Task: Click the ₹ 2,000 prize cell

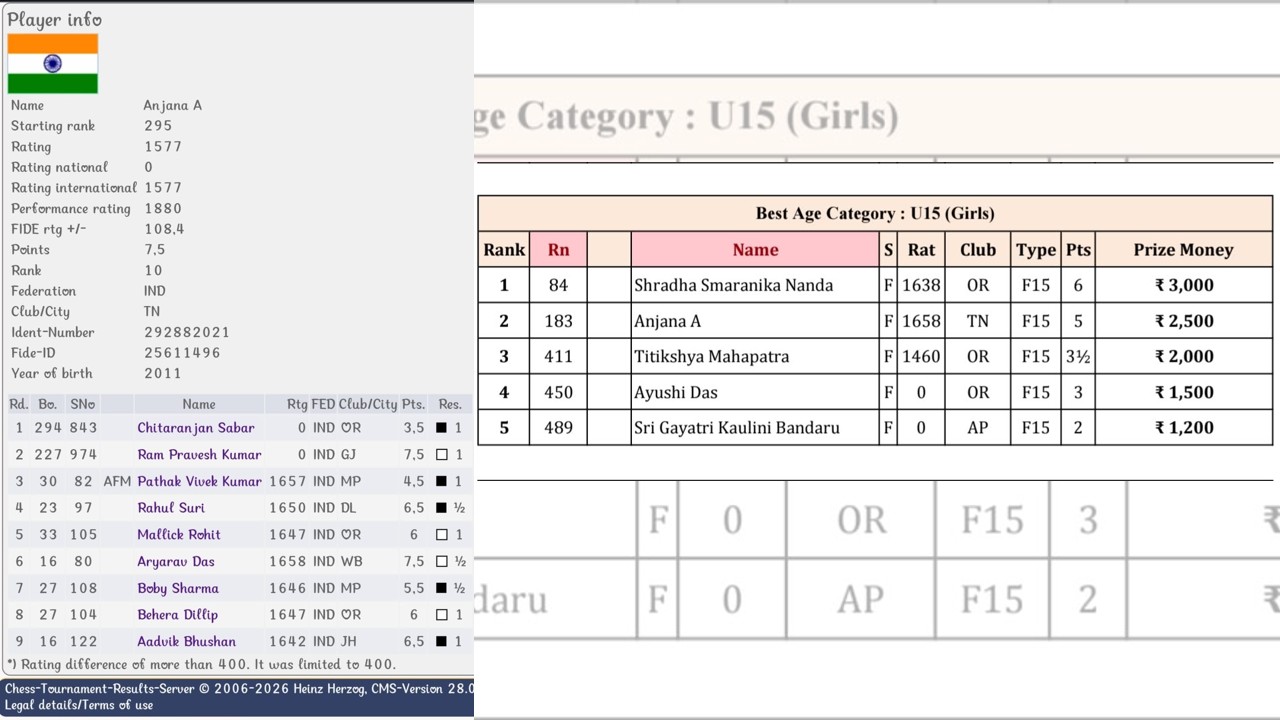Action: (1184, 356)
